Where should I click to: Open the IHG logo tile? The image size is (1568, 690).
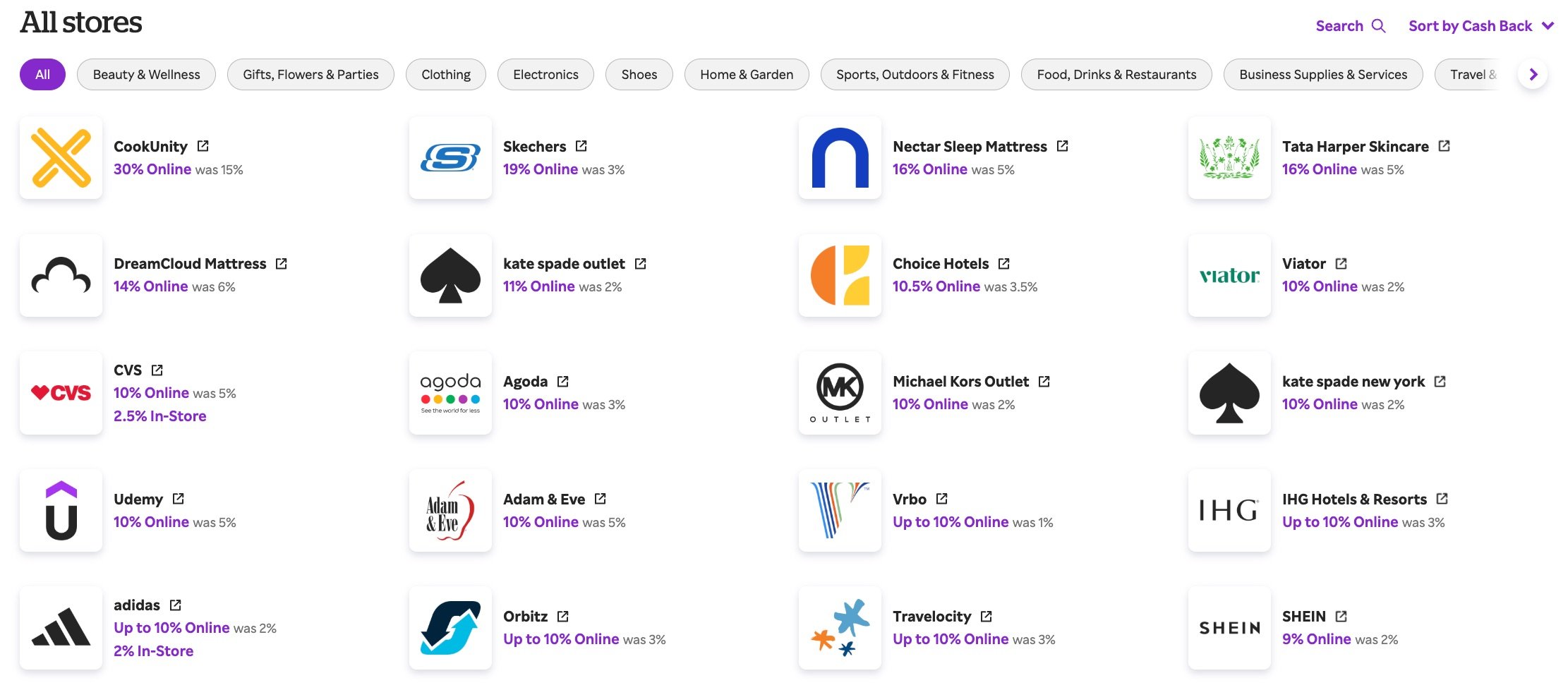[x=1230, y=510]
